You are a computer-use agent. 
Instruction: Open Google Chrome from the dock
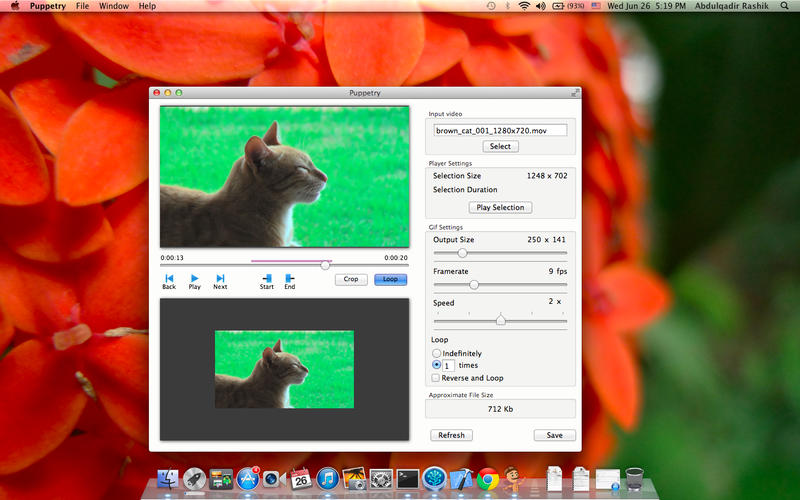[x=488, y=479]
